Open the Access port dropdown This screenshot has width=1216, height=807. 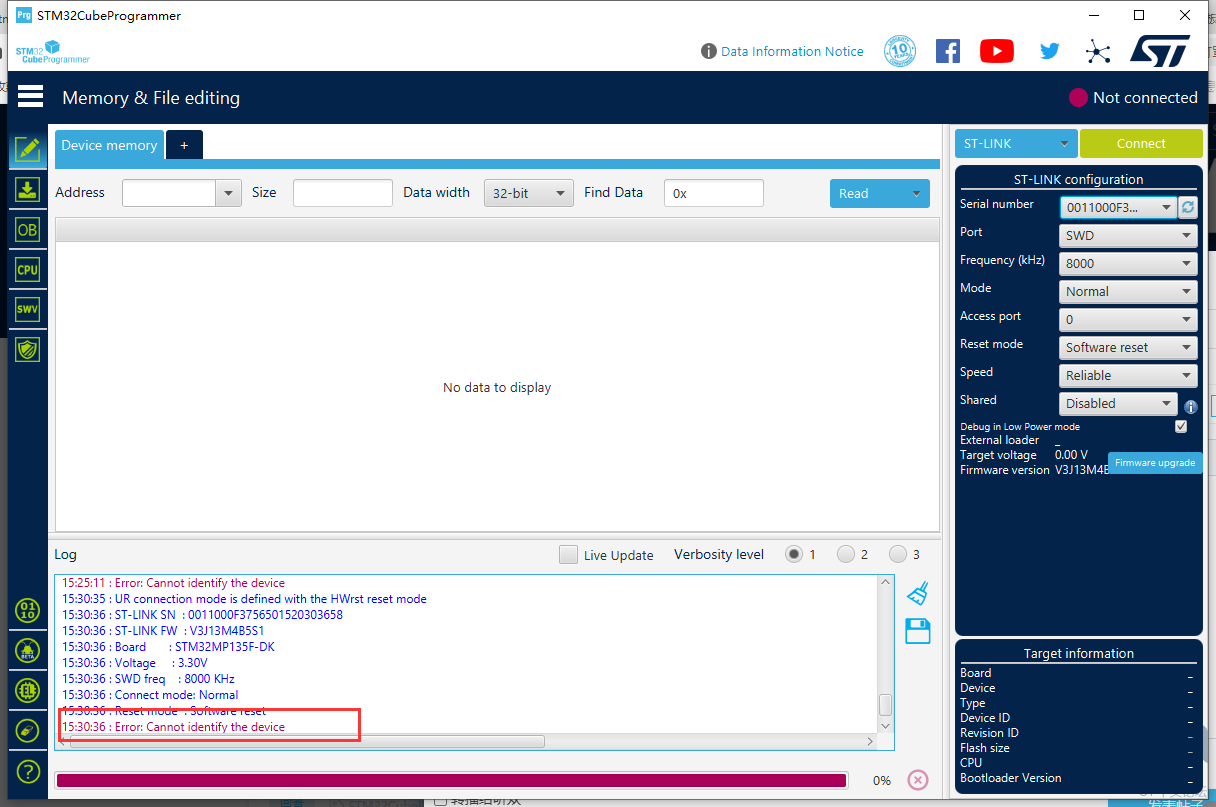tap(1128, 320)
